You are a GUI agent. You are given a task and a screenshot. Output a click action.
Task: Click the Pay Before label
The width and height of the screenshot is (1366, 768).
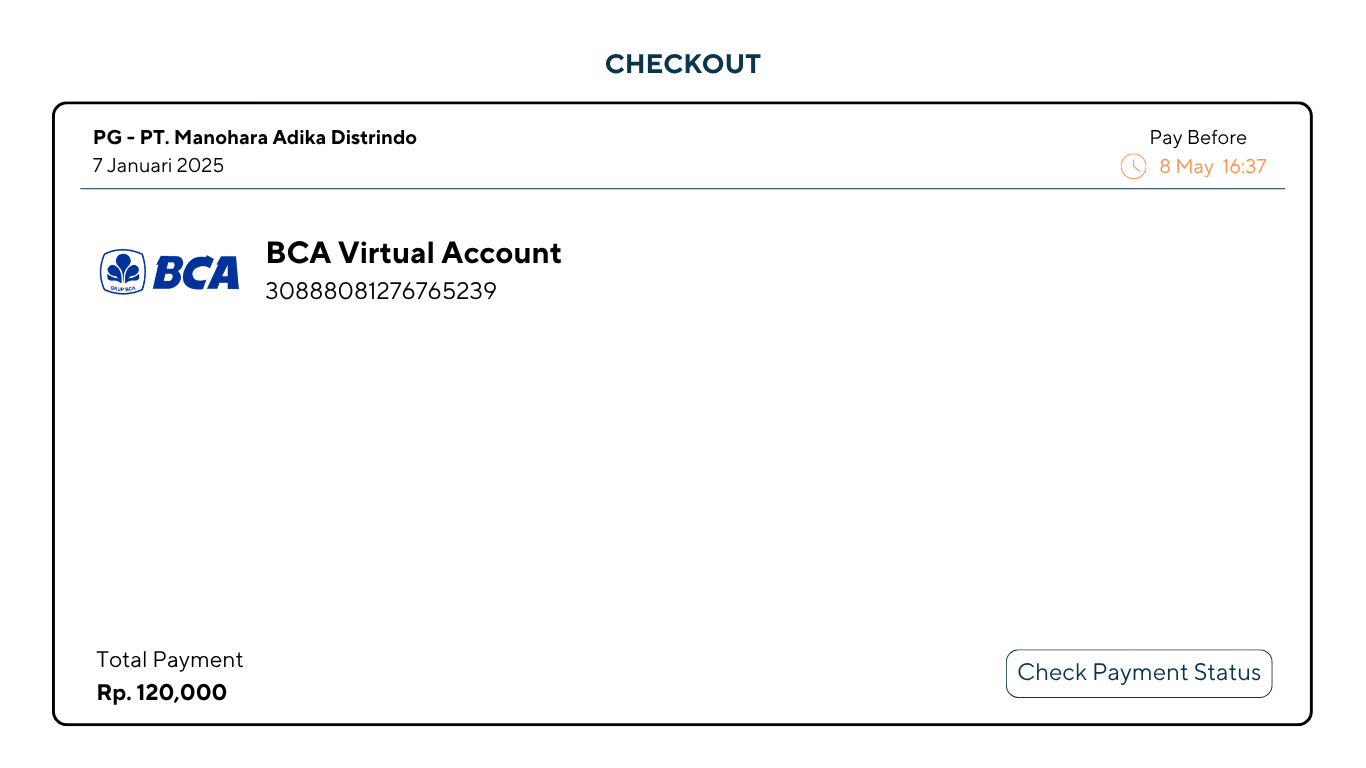pos(1198,138)
